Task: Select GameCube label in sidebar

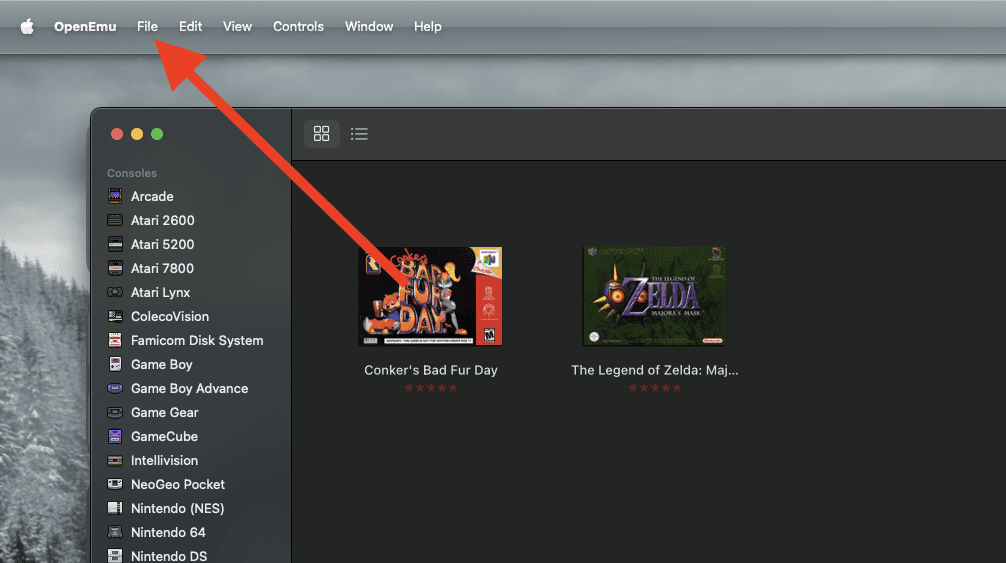Action: pyautogui.click(x=164, y=436)
